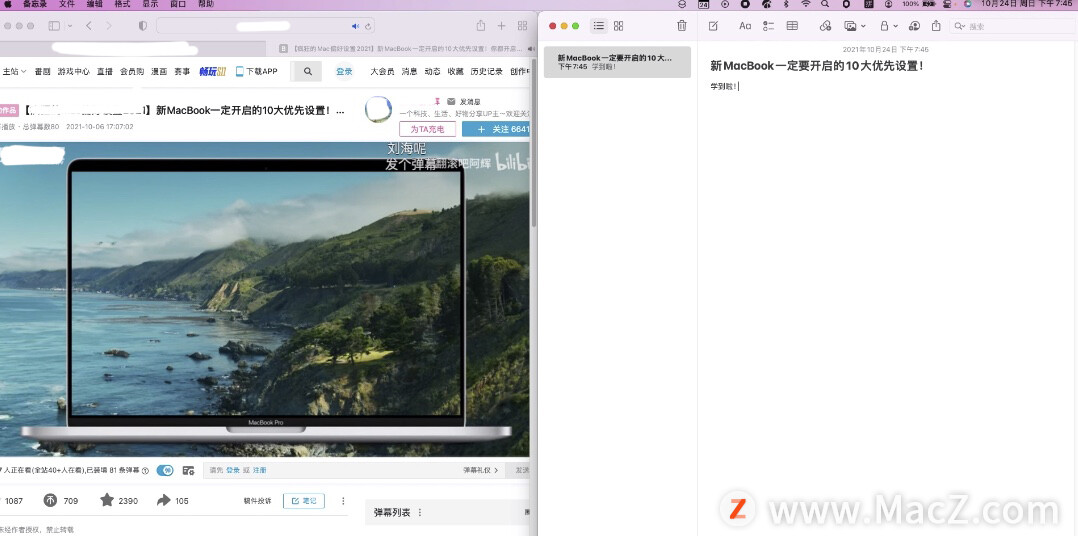Go back in Safari

point(89,26)
